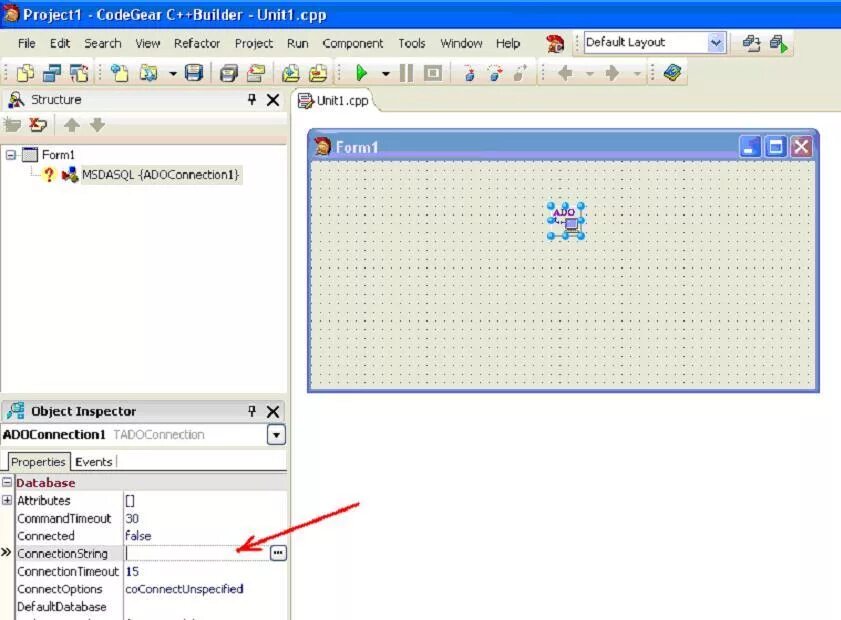Viewport: 841px width, 620px height.
Task: Click the New item icon in Structure toolbar
Action: pos(12,125)
